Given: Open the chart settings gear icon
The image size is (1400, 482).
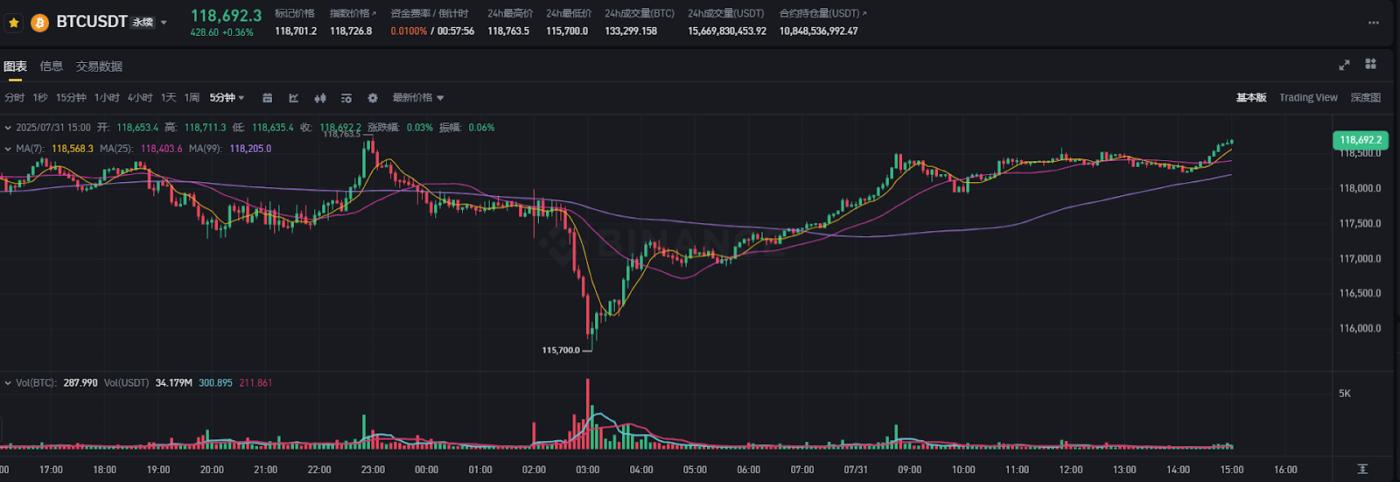Looking at the screenshot, I should point(373,98).
